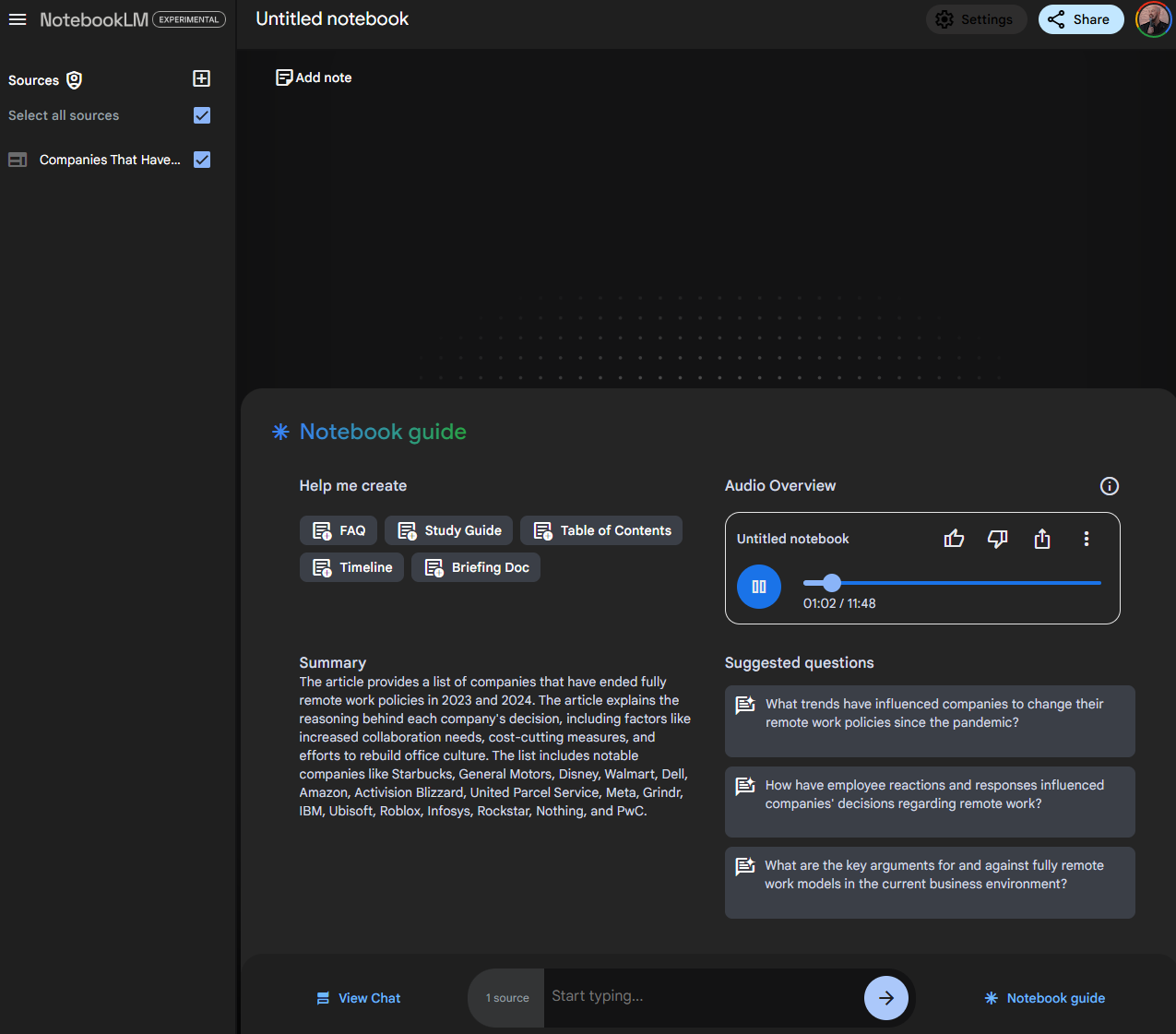Open the Settings menu

point(976,18)
